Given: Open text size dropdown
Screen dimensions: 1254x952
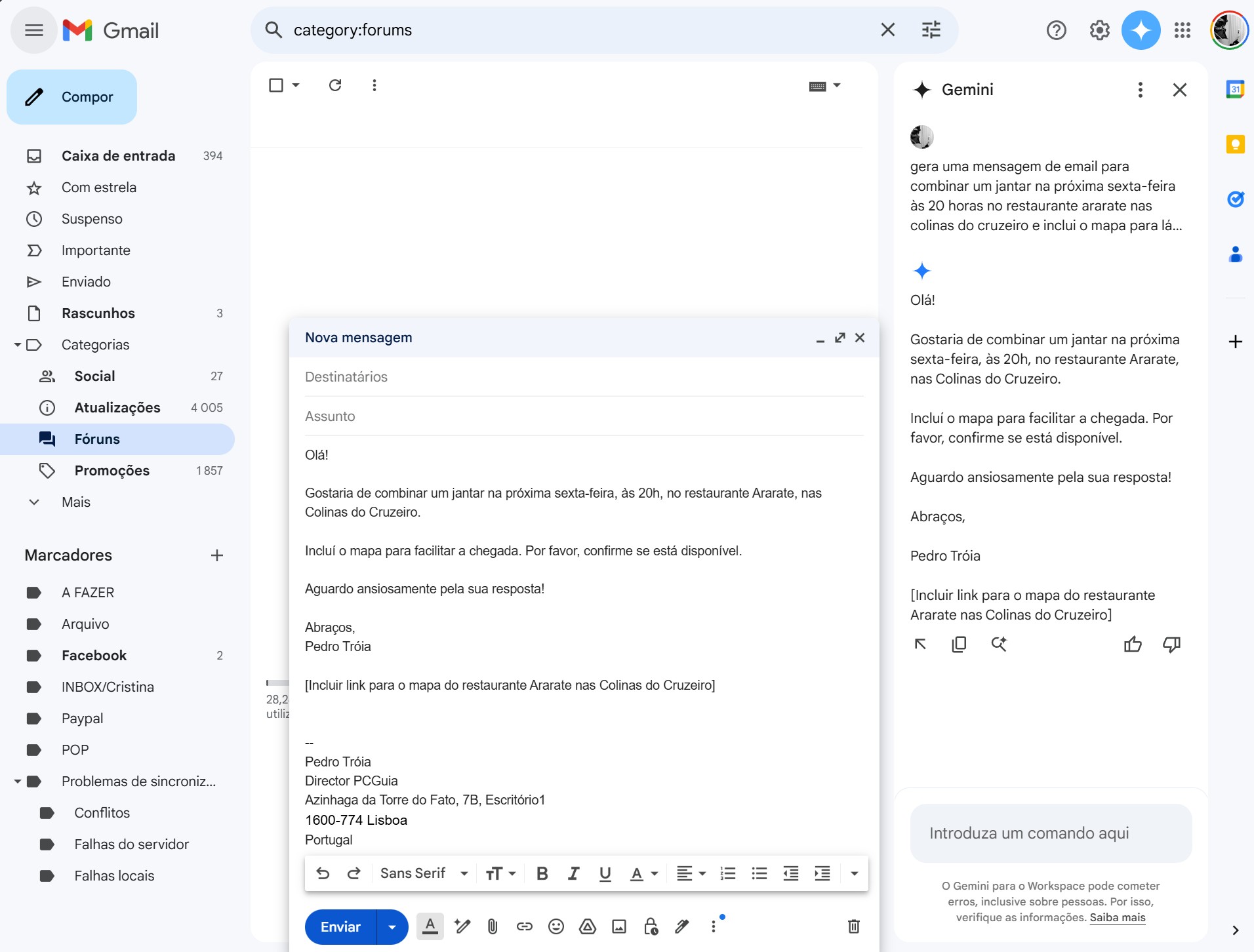Looking at the screenshot, I should tap(500, 873).
